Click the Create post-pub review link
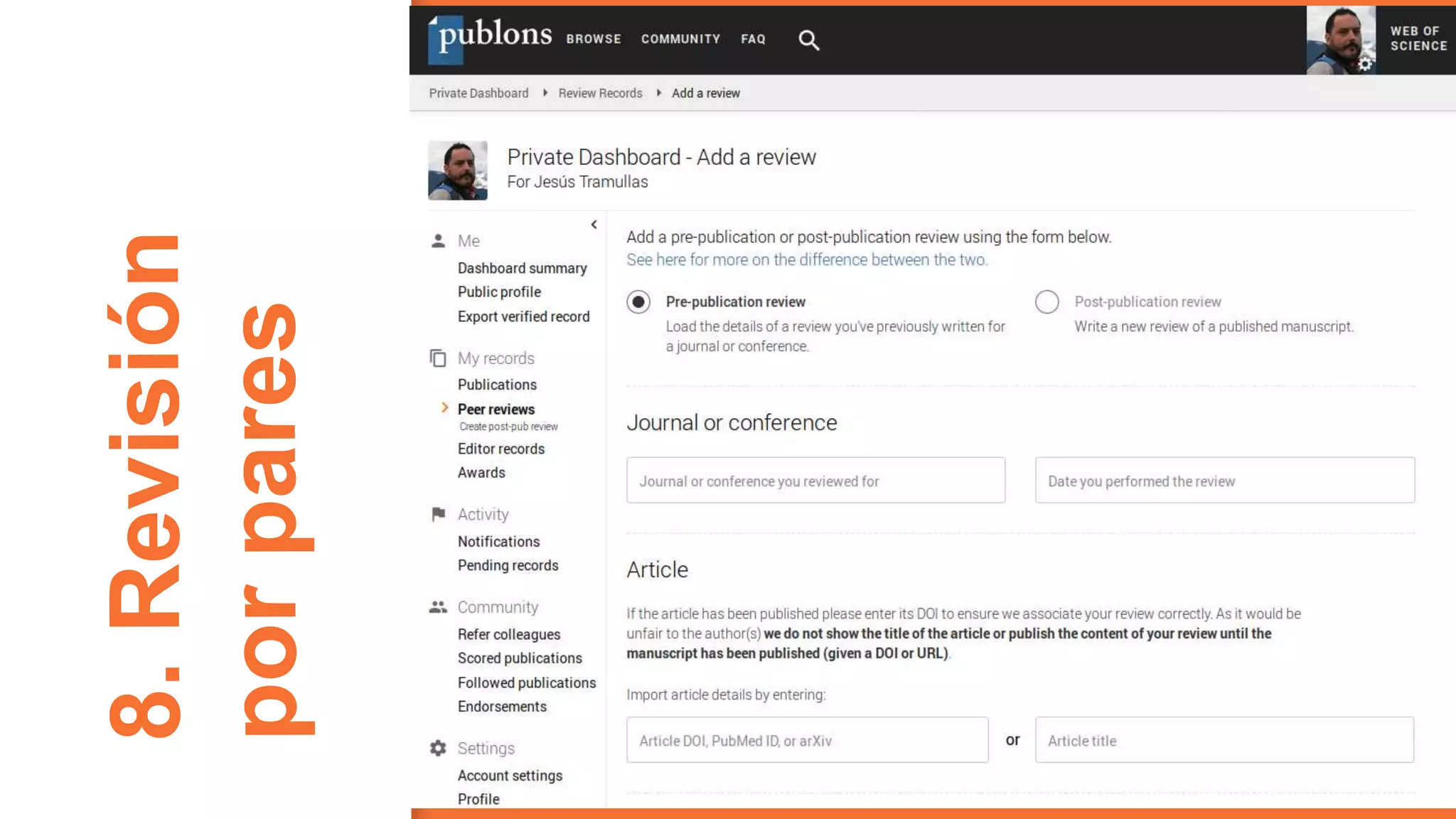The image size is (1456, 819). (508, 427)
